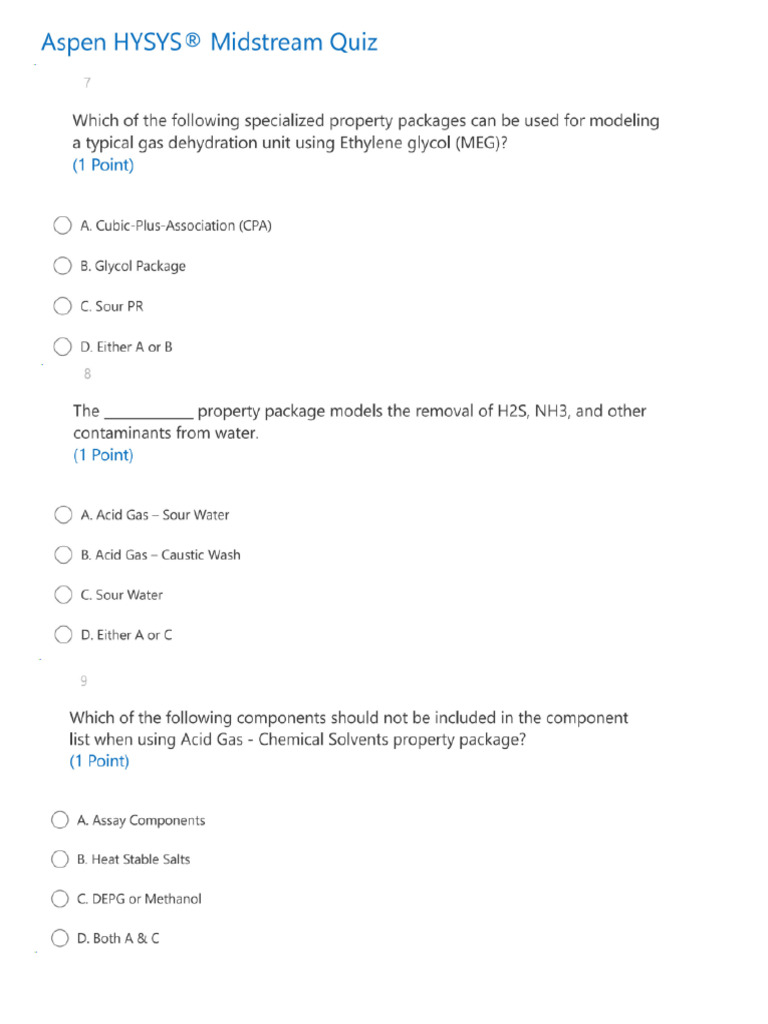This screenshot has height=1024, width=768.
Task: Pick D. Both A & C
Action: coord(59,938)
